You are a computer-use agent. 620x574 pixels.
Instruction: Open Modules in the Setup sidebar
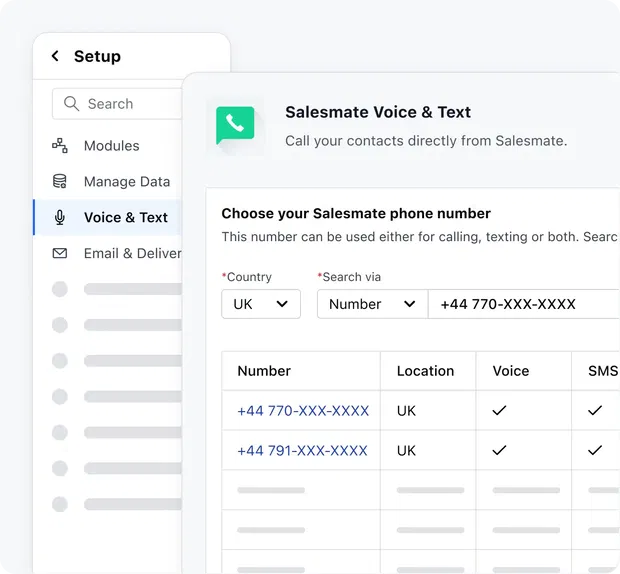[x=108, y=145]
